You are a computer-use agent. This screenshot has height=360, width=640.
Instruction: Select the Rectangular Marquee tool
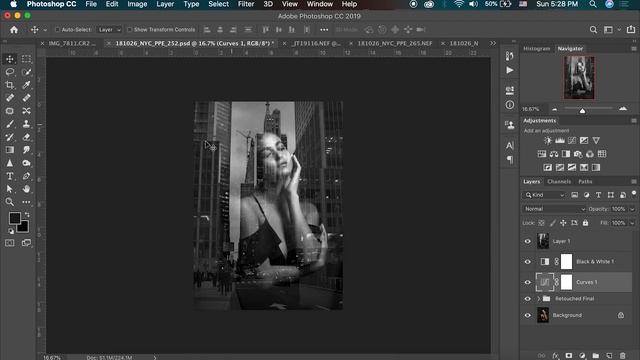26,59
